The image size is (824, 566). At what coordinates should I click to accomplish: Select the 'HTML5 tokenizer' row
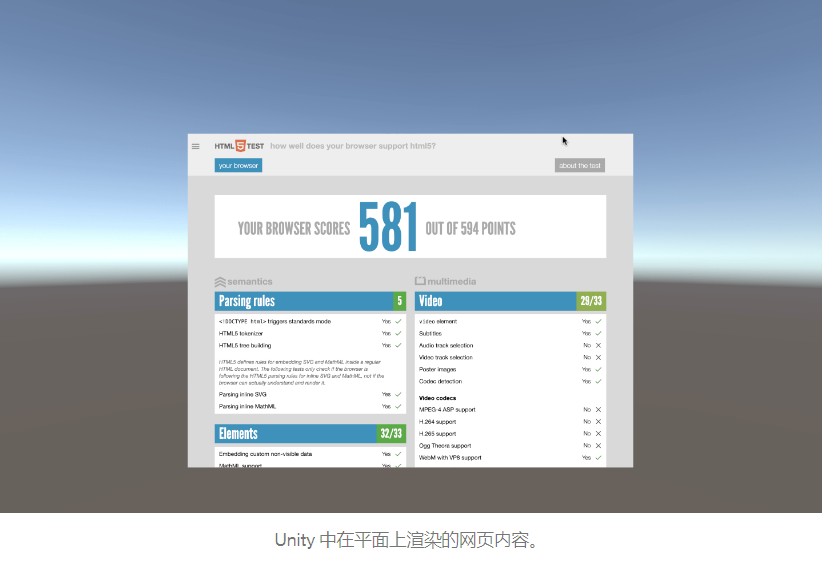click(310, 334)
